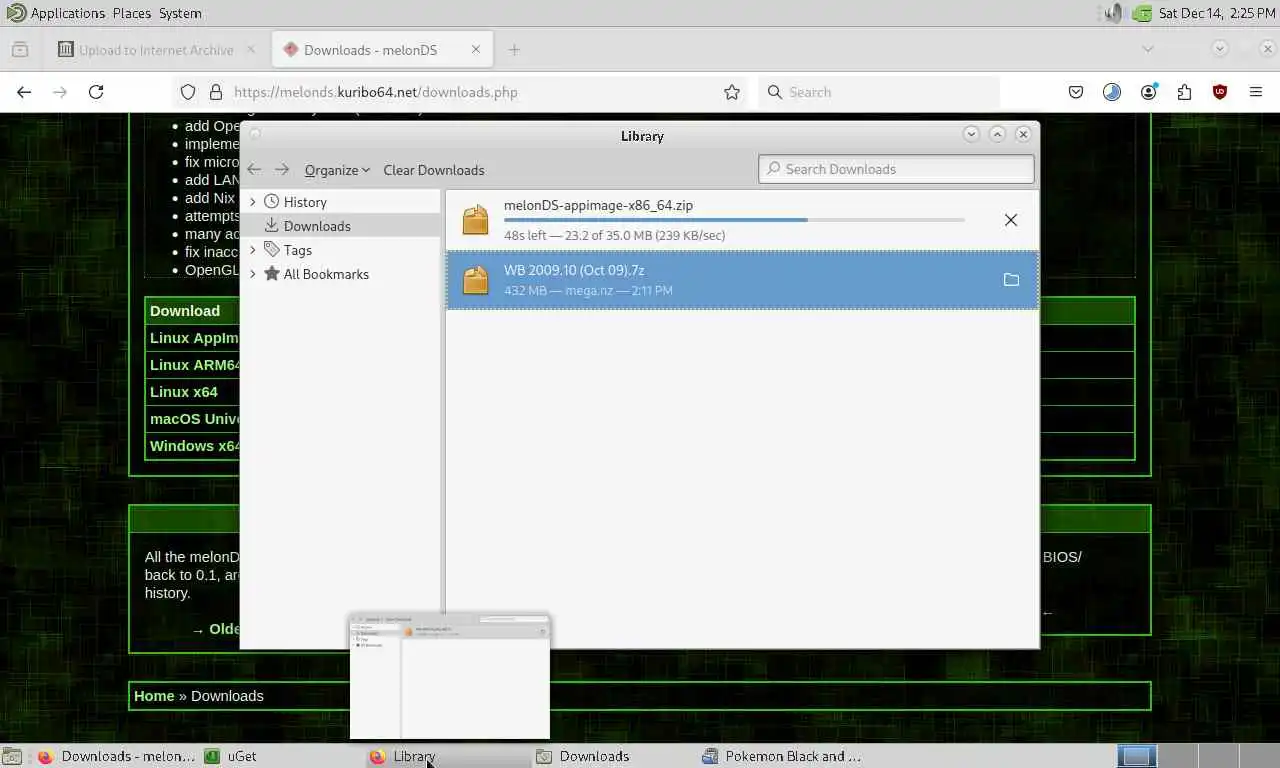Screen dimensions: 1280x768
Task: Click the Firefox Search box
Action: pos(879,92)
